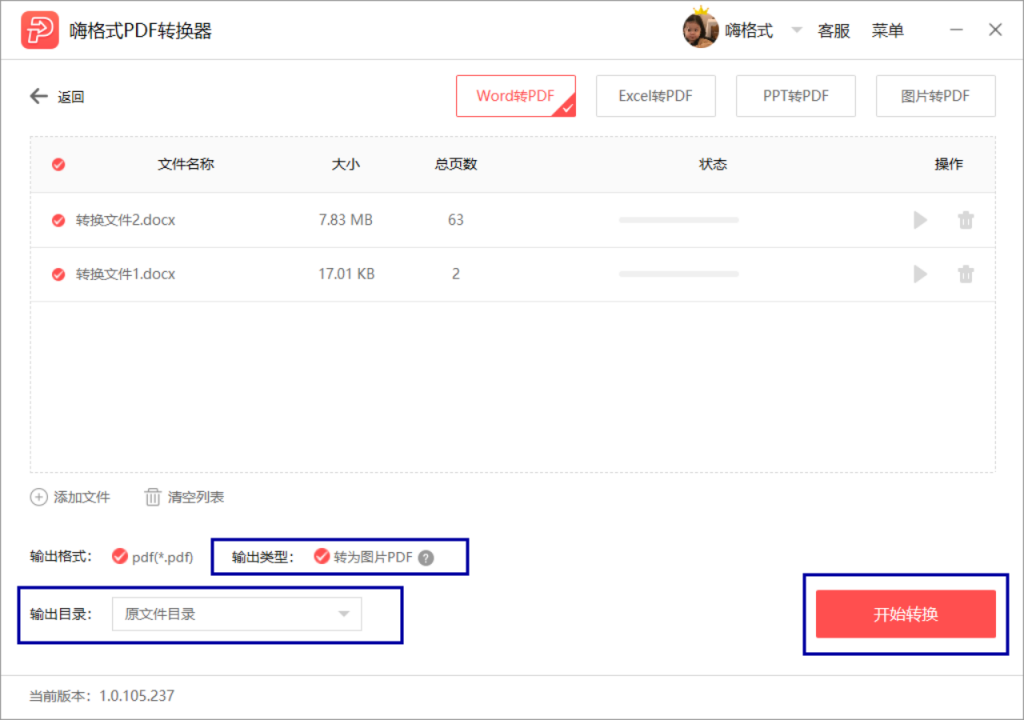Click the 大小 column header
This screenshot has height=720, width=1024.
[x=345, y=164]
